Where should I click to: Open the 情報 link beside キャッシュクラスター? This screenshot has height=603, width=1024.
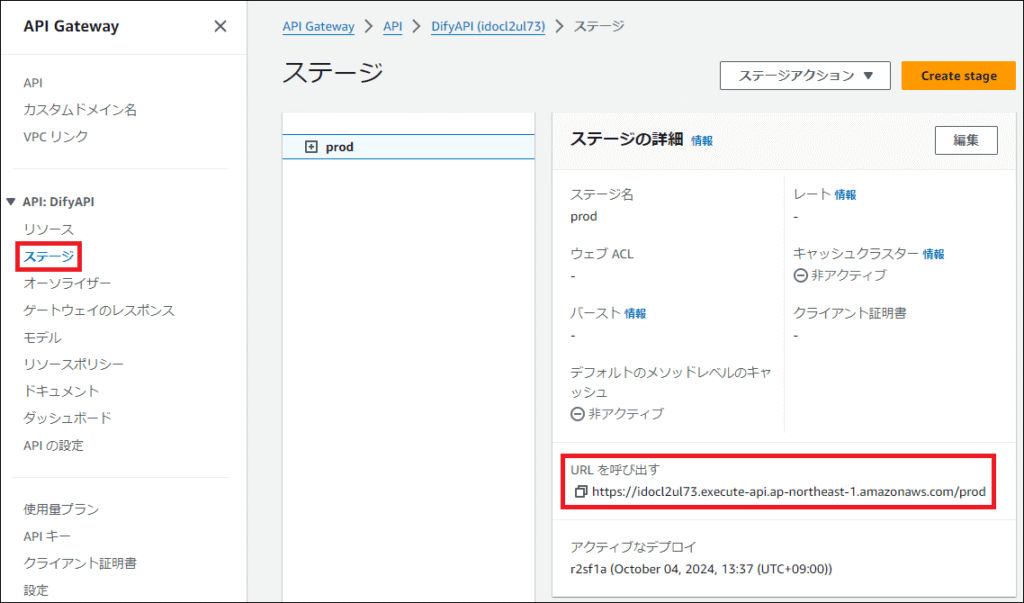[933, 254]
